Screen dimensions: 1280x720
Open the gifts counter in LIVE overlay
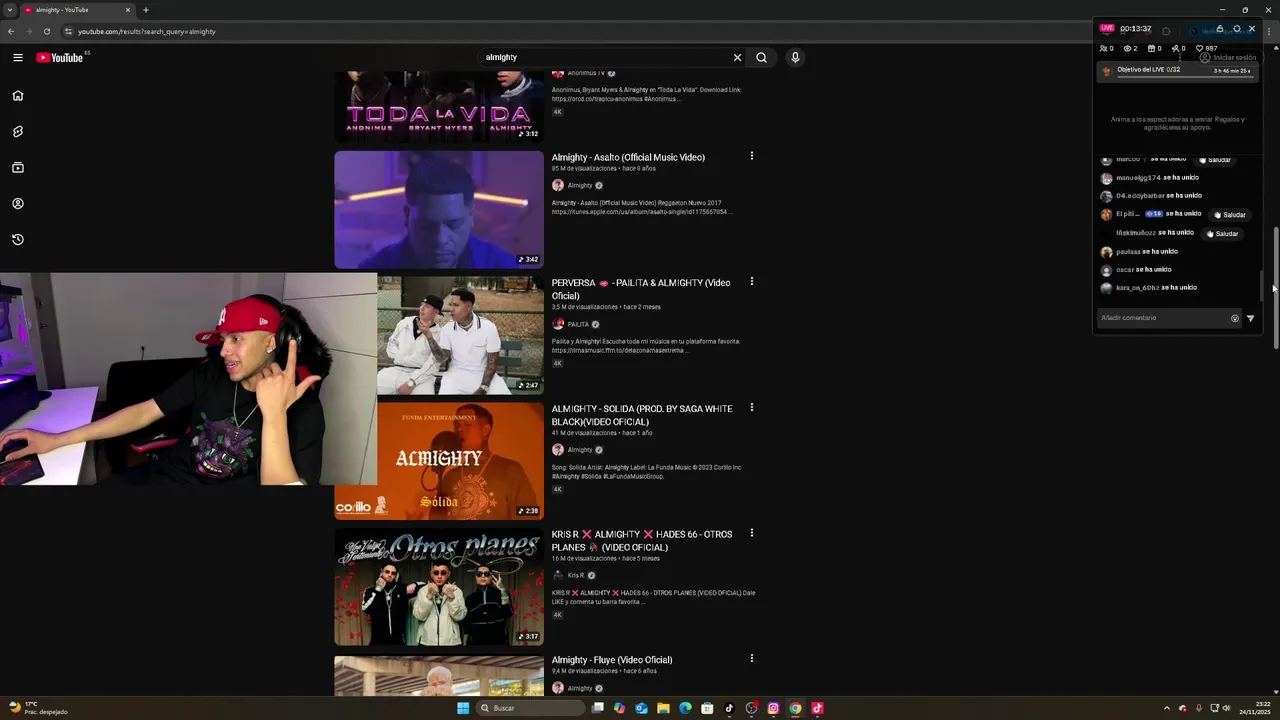(x=1154, y=48)
